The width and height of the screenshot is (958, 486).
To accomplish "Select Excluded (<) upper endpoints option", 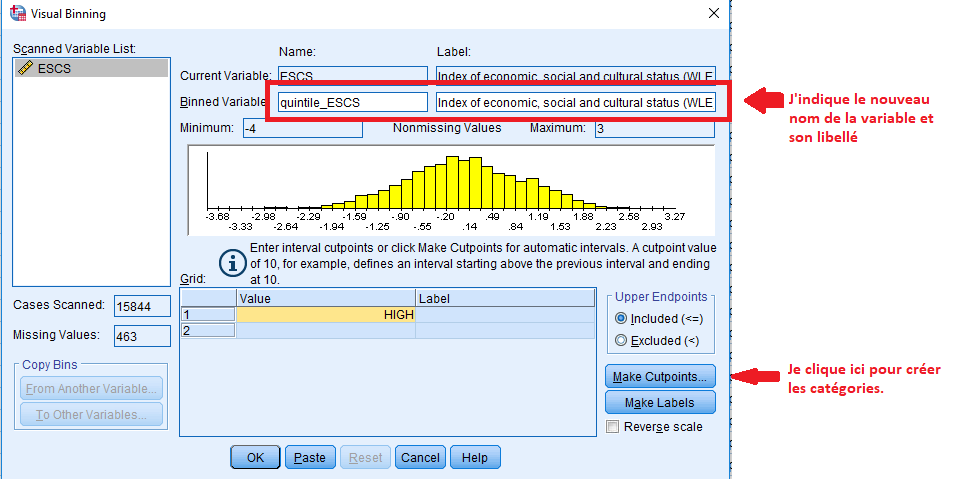I will point(621,341).
